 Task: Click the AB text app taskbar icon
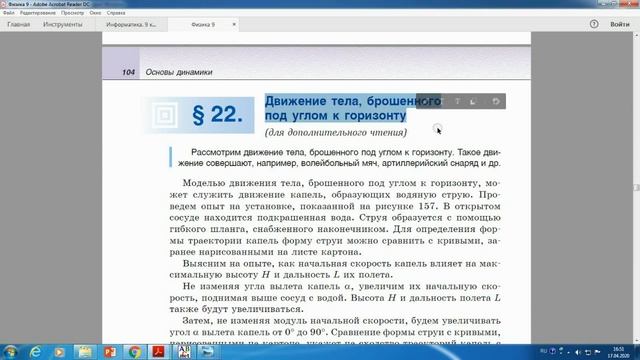(x=184, y=352)
